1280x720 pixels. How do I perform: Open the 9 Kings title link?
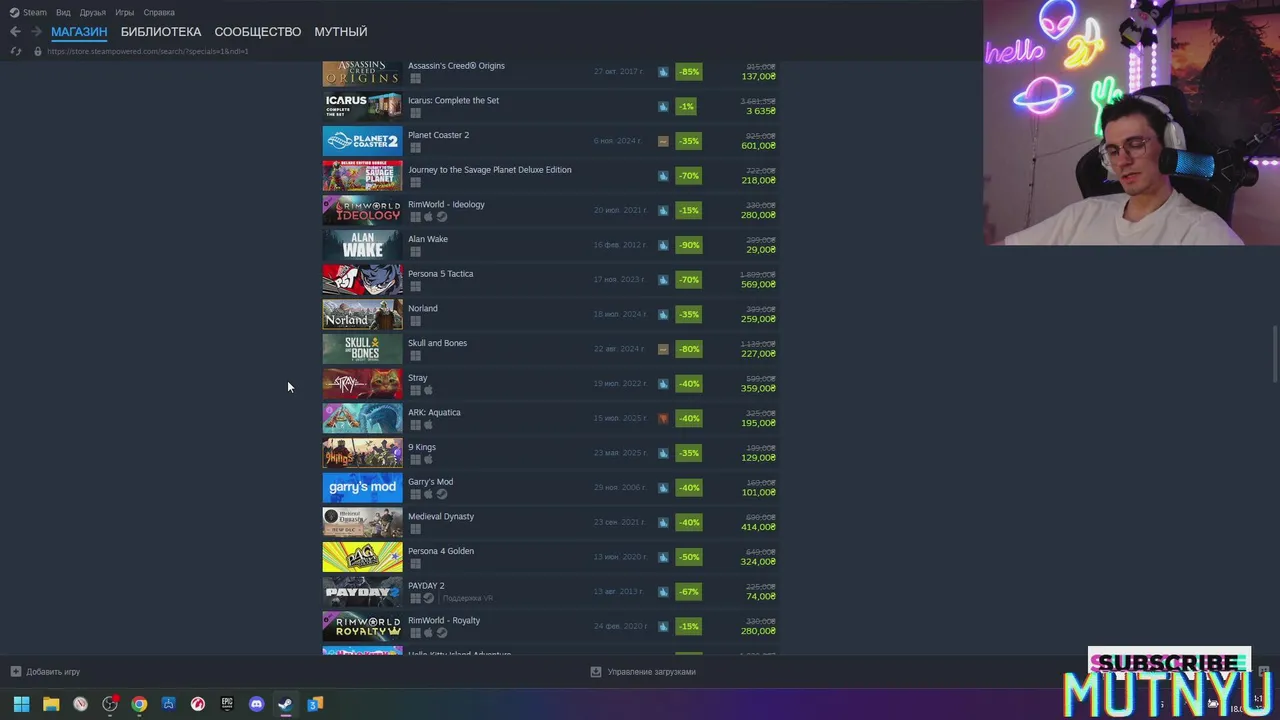(x=422, y=447)
